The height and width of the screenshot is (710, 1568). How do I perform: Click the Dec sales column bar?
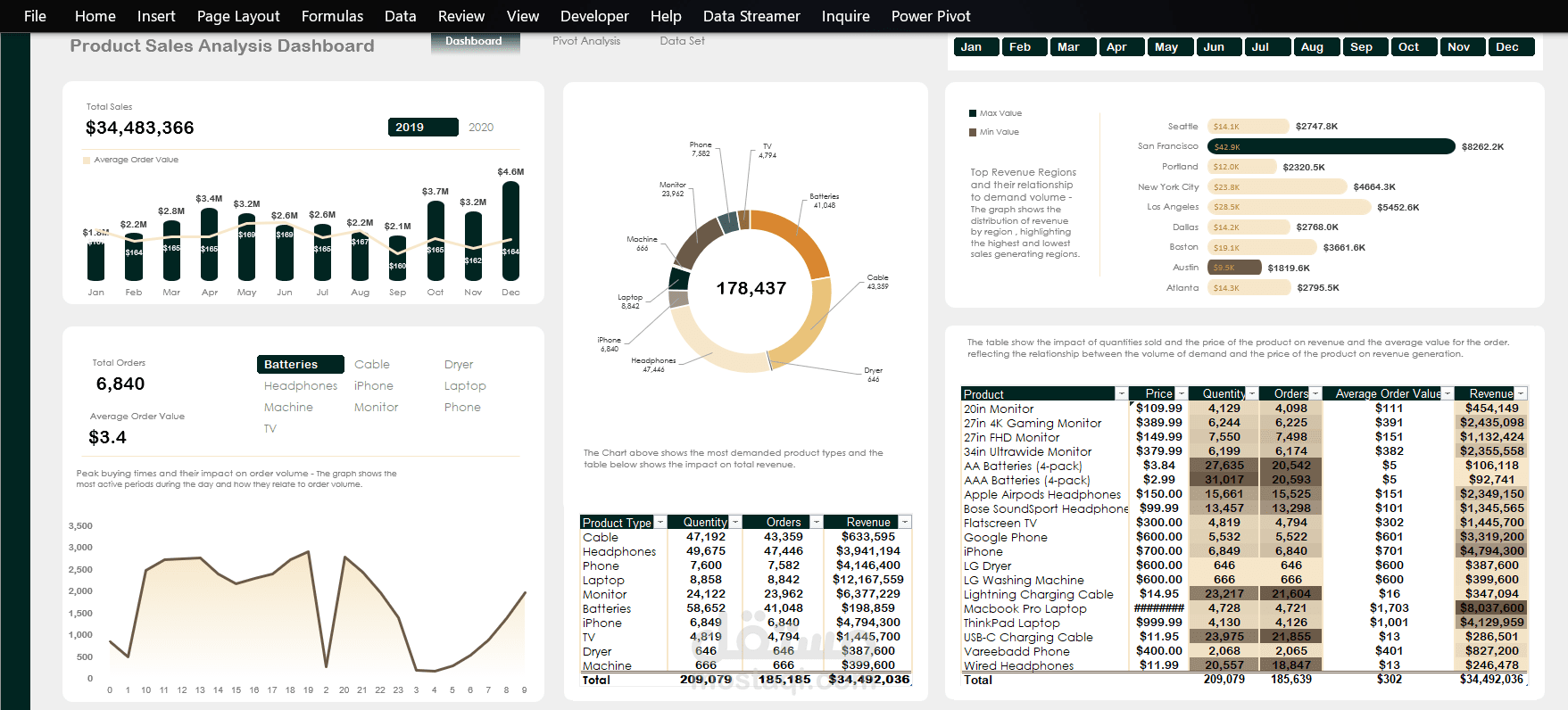[510, 231]
